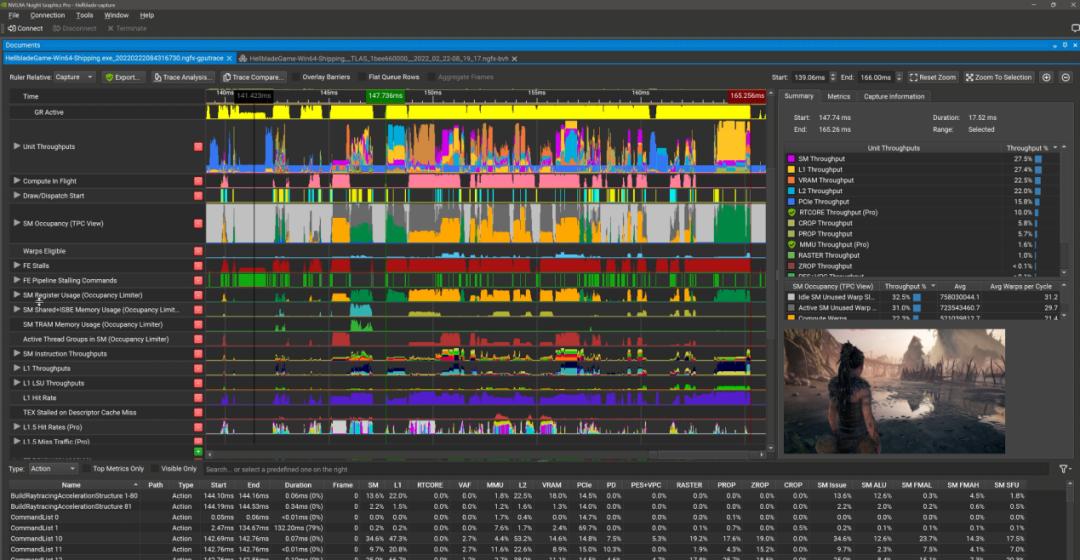
Task: Open the Ruler Relative Capture dropdown
Action: click(x=74, y=77)
